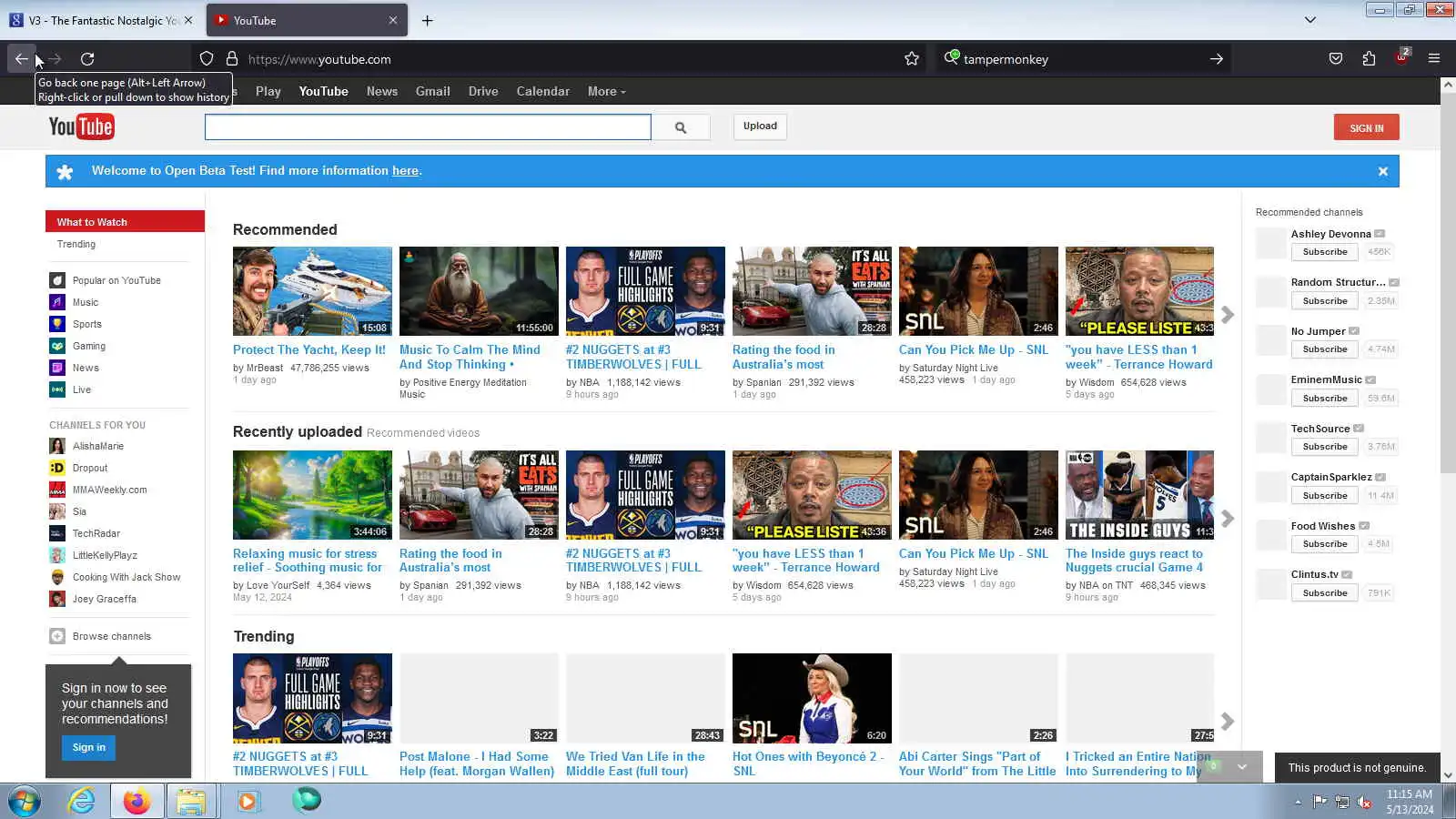Viewport: 1456px width, 819px height.
Task: Open 'The Inside guys react' video title
Action: pyautogui.click(x=1136, y=561)
